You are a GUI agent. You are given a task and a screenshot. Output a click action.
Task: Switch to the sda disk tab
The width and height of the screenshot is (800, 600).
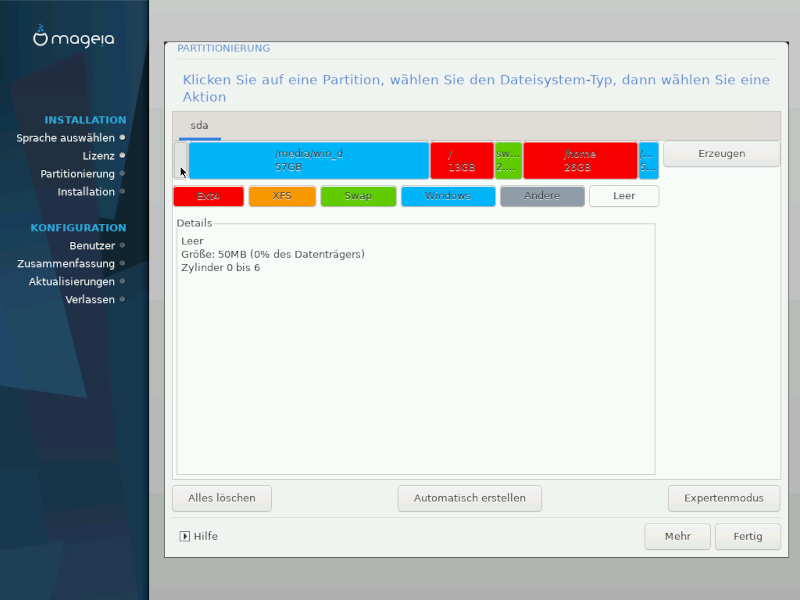pyautogui.click(x=200, y=125)
